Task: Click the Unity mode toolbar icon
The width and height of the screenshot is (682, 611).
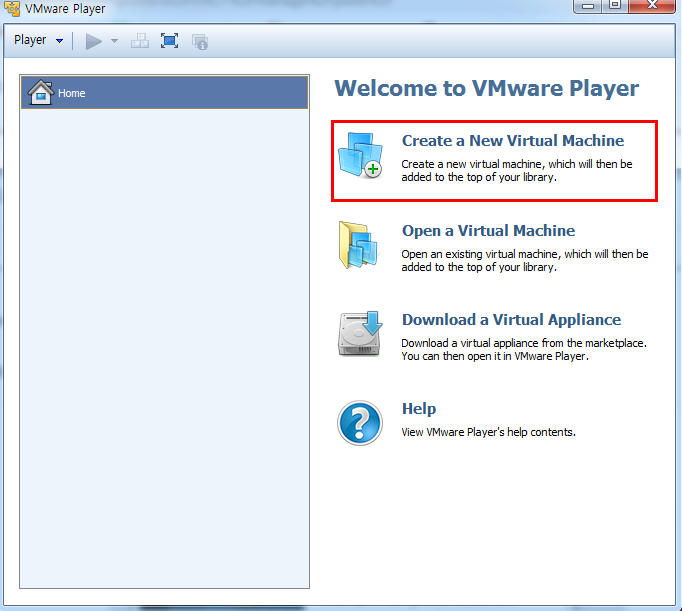Action: pos(200,42)
